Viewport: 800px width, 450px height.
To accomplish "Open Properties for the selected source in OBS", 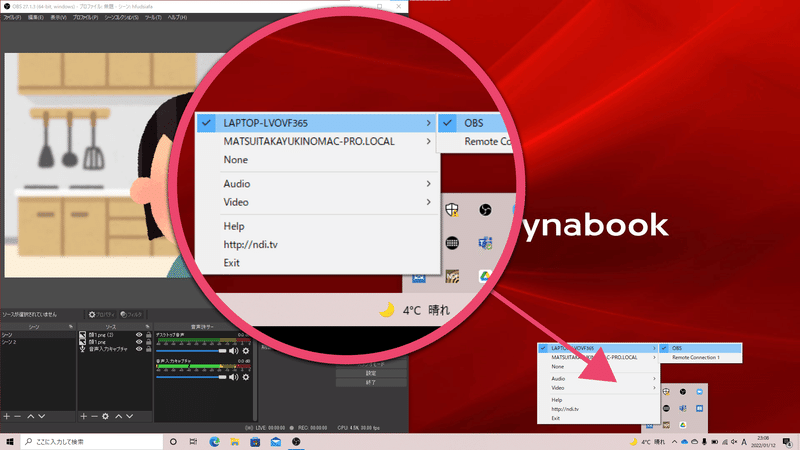I will 102,315.
